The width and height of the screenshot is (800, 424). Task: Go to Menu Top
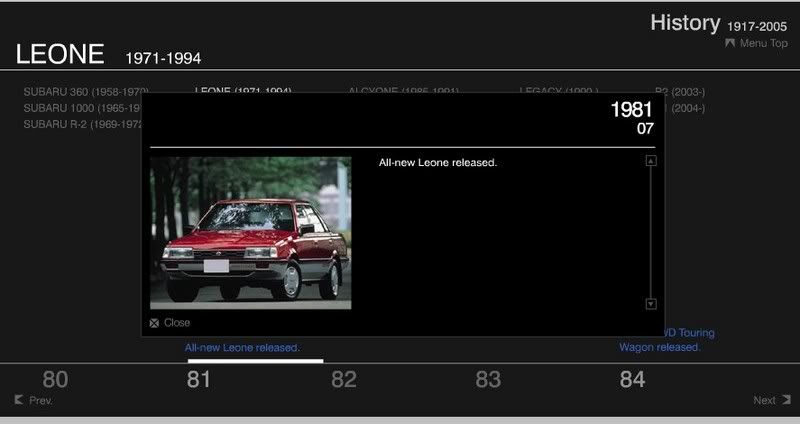tap(757, 43)
